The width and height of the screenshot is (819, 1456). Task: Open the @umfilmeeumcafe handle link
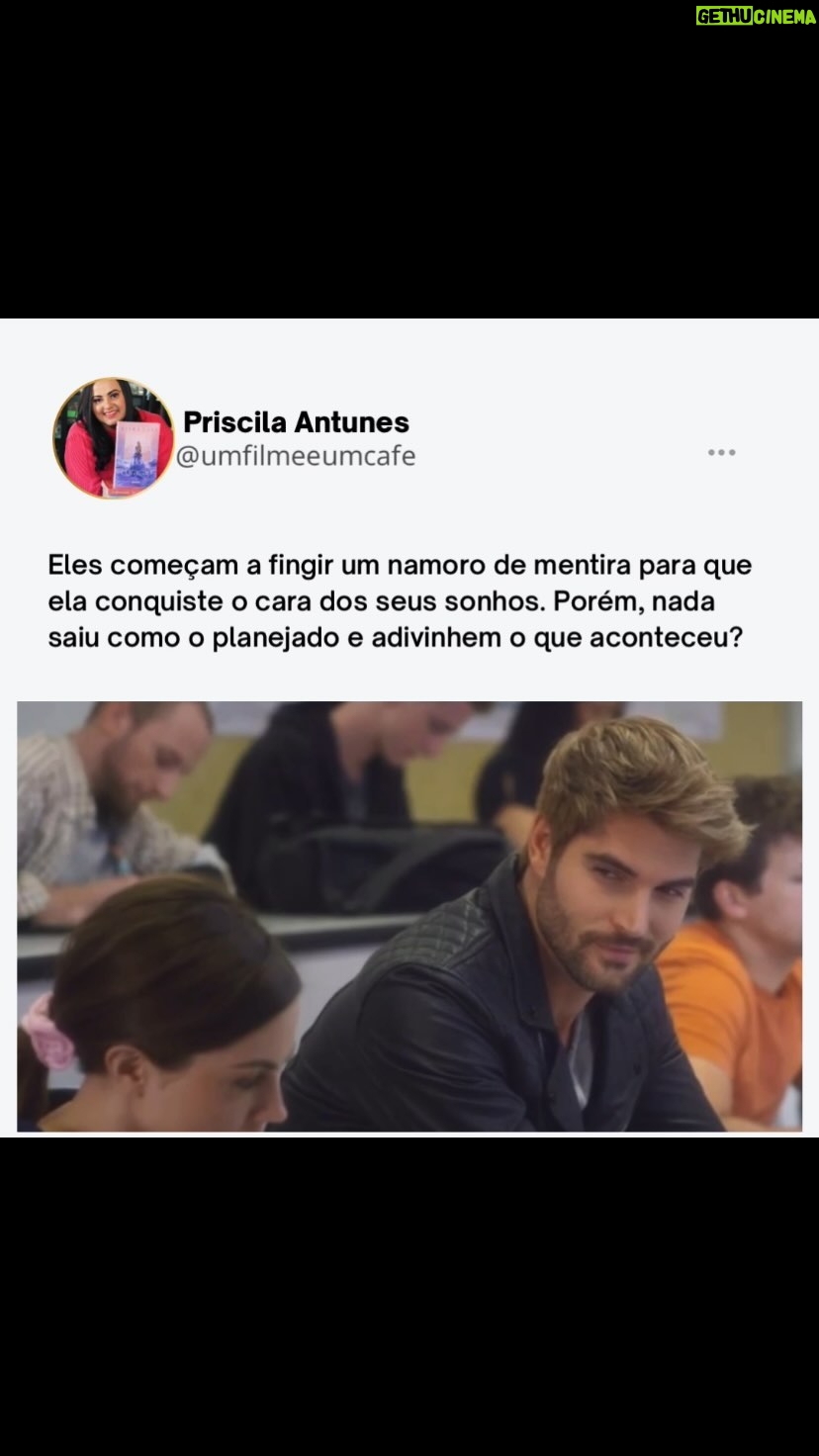(296, 456)
